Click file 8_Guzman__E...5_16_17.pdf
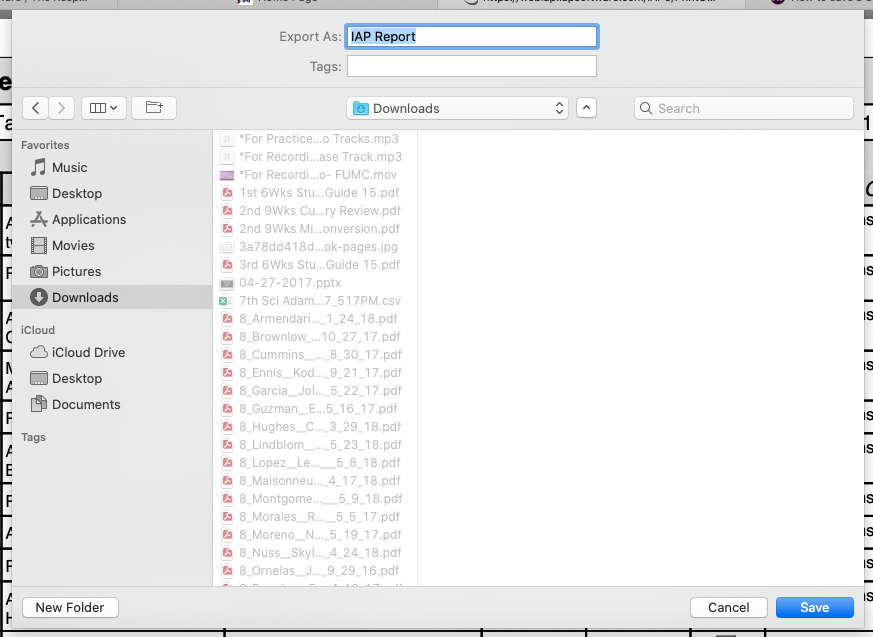The width and height of the screenshot is (873, 637). click(315, 409)
